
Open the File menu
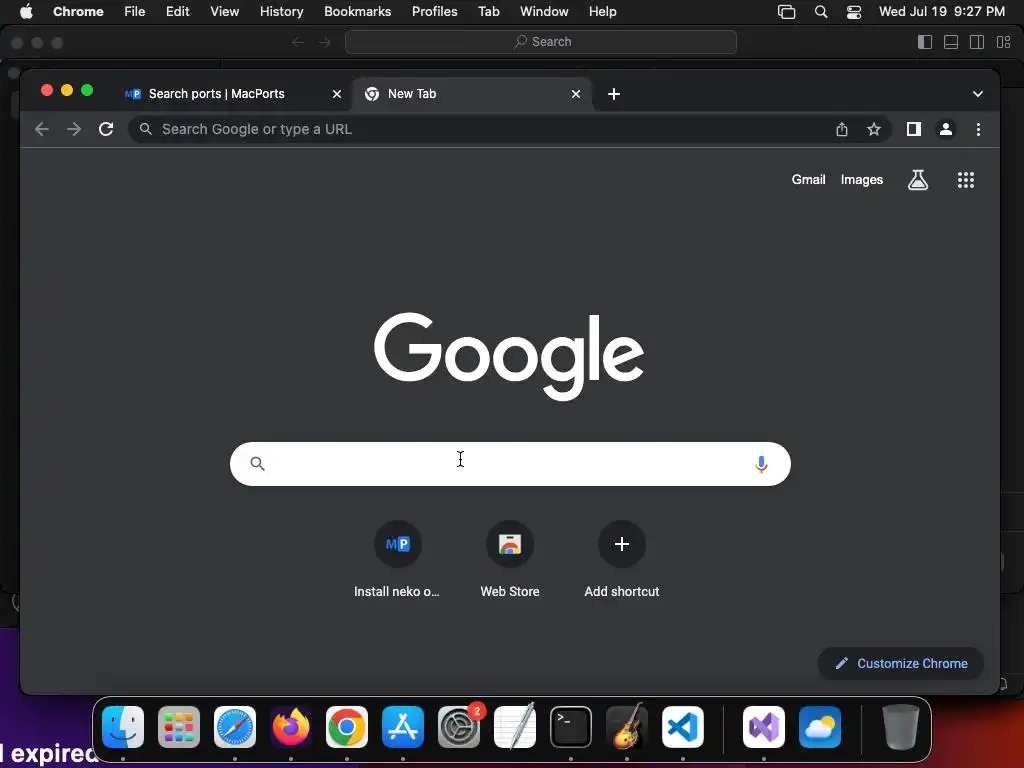(135, 11)
